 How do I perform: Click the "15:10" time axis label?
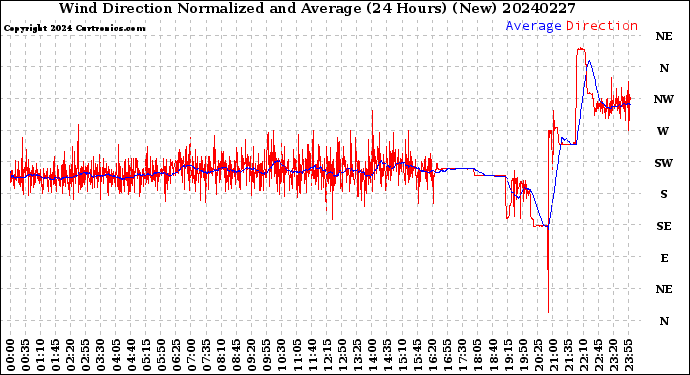pyautogui.click(x=403, y=355)
